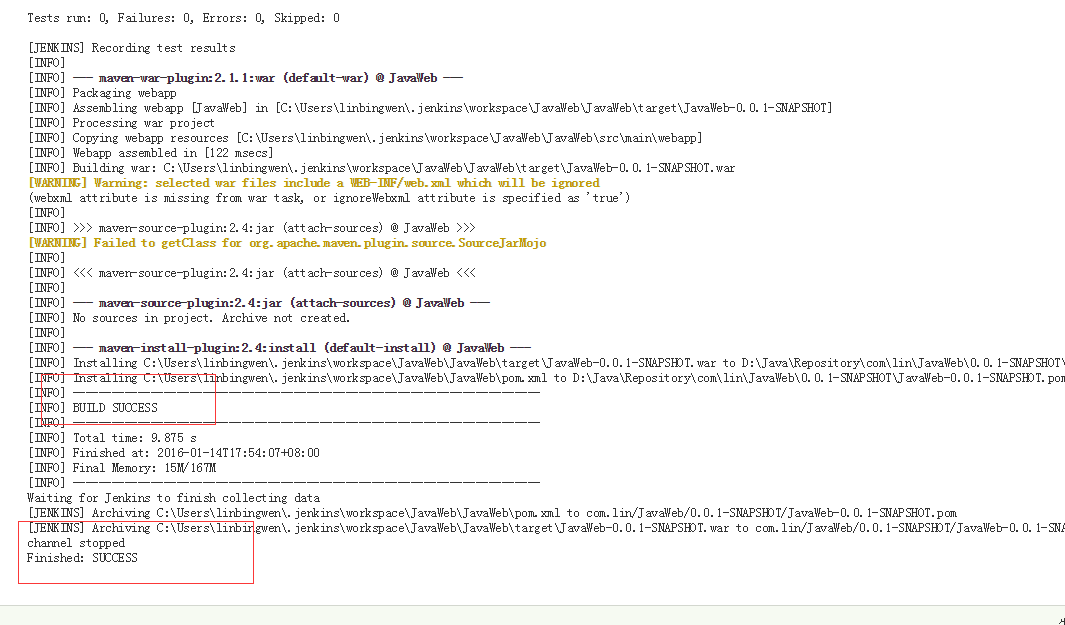Click the maven-war-plugin:2.1.1:war heading line
Image resolution: width=1065 pixels, height=625 pixels.
pyautogui.click(x=246, y=78)
